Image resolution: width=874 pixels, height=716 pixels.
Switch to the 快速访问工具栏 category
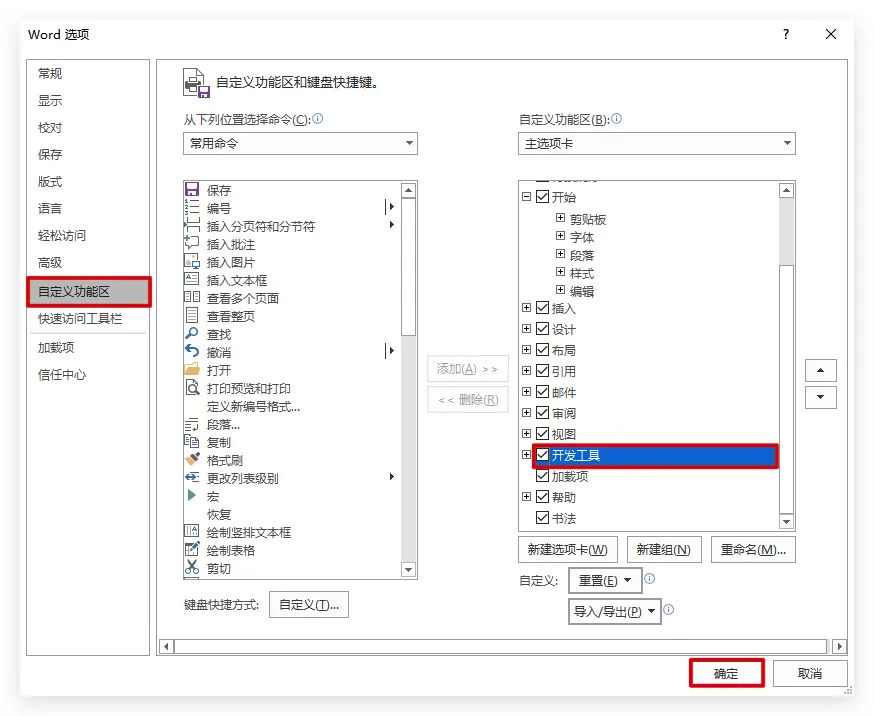[80, 319]
